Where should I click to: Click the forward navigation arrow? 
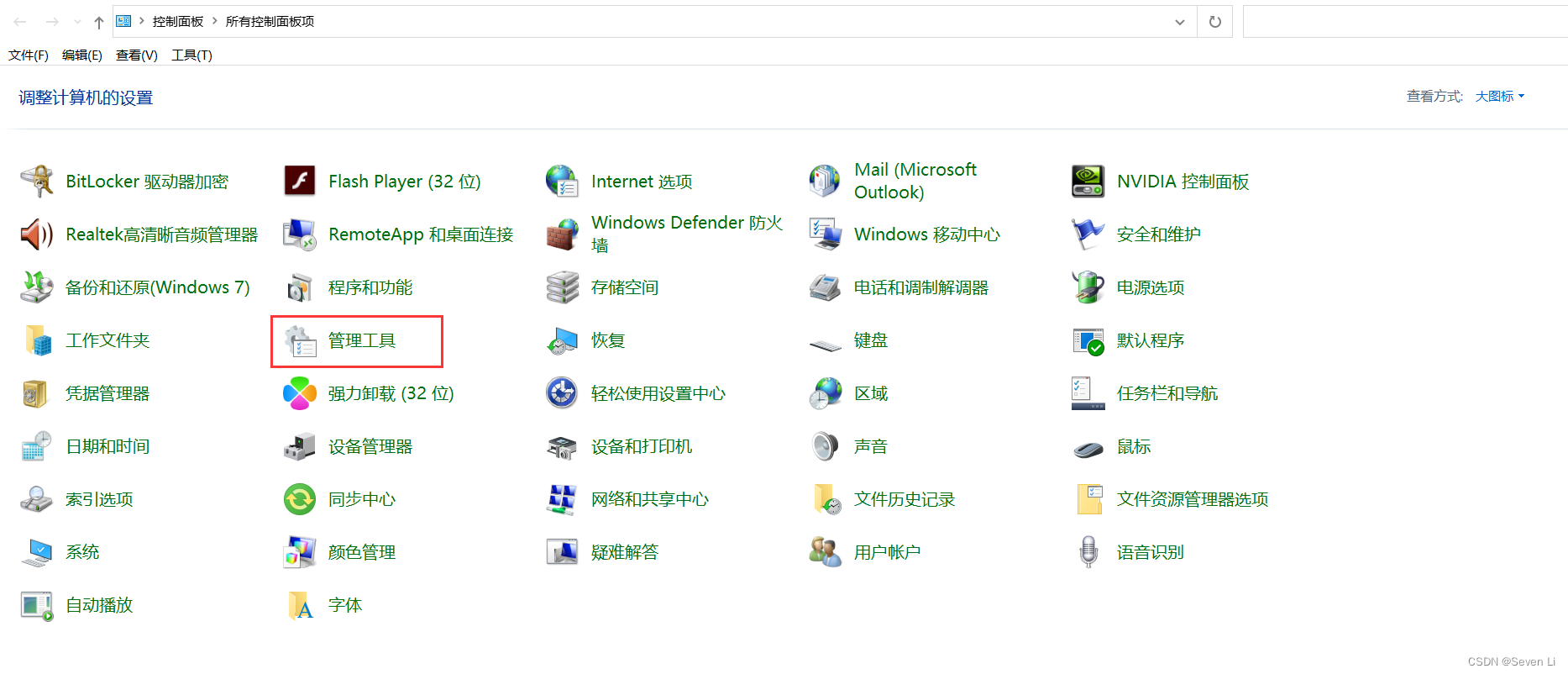(52, 22)
